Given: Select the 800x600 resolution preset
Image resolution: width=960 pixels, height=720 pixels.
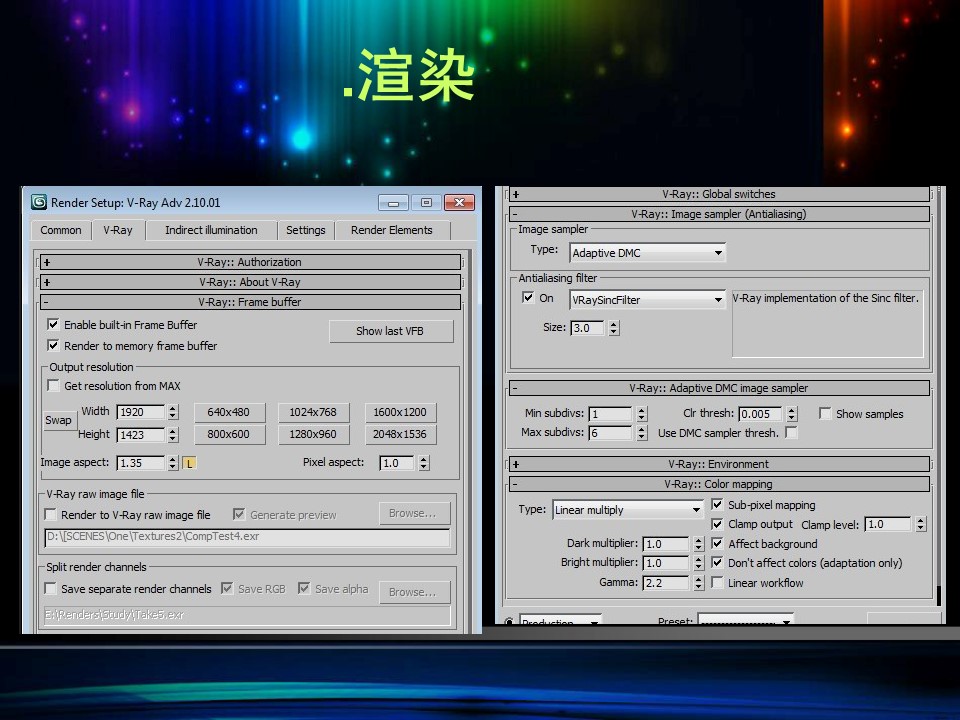Looking at the screenshot, I should pos(229,435).
